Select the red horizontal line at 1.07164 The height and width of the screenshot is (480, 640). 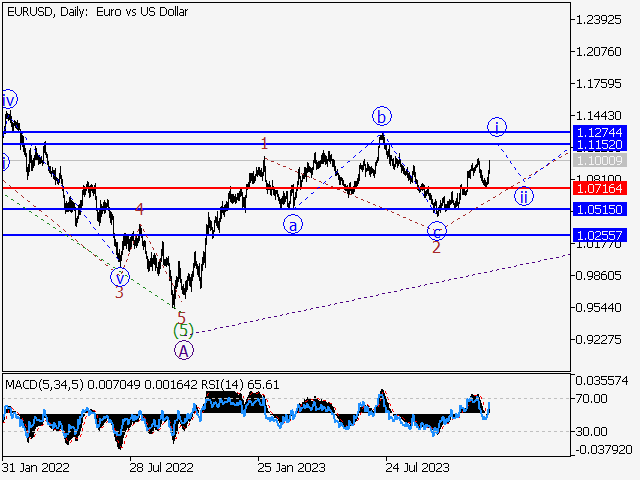point(286,188)
